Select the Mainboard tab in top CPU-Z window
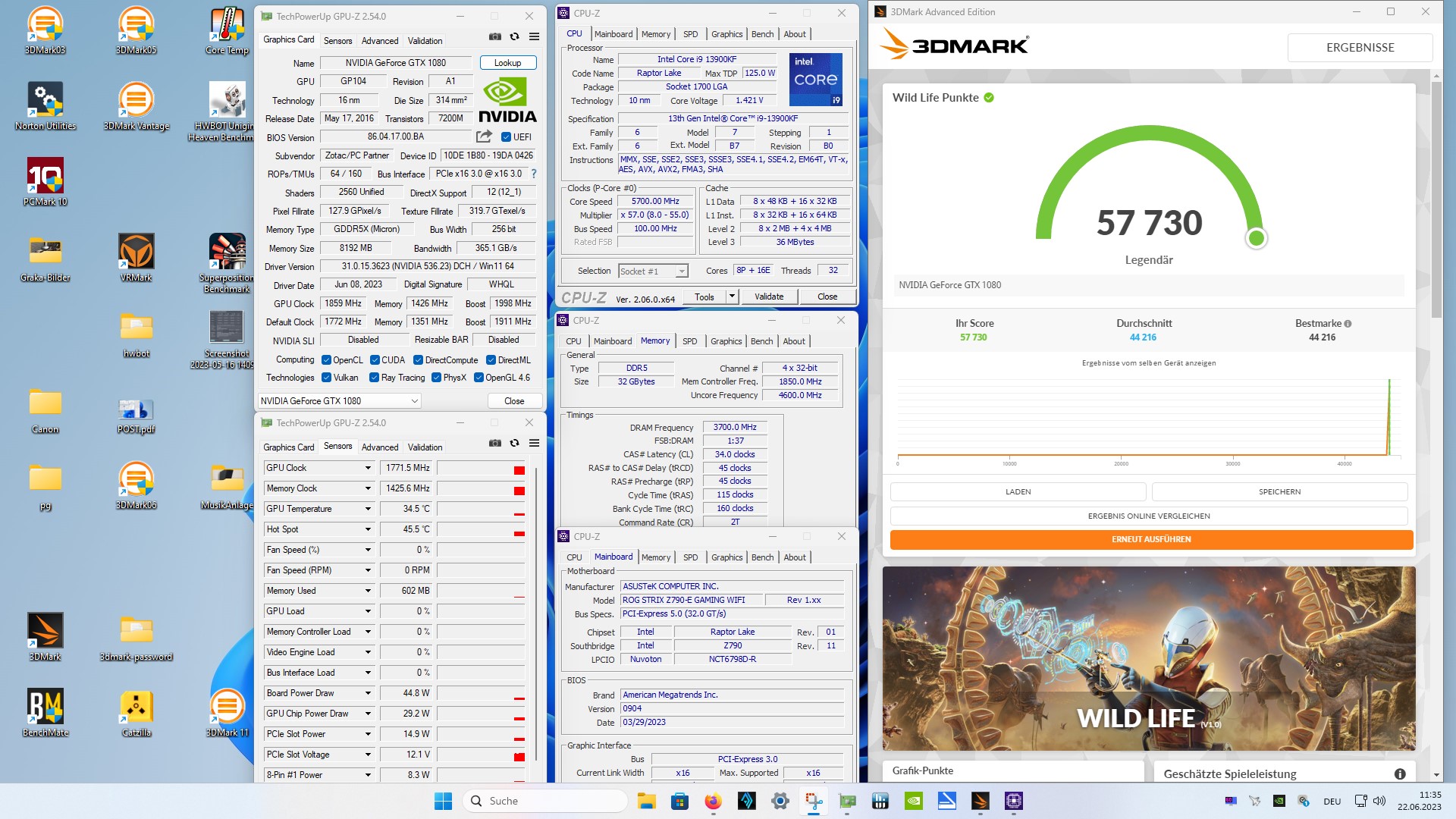The width and height of the screenshot is (1456, 819). coord(613,34)
